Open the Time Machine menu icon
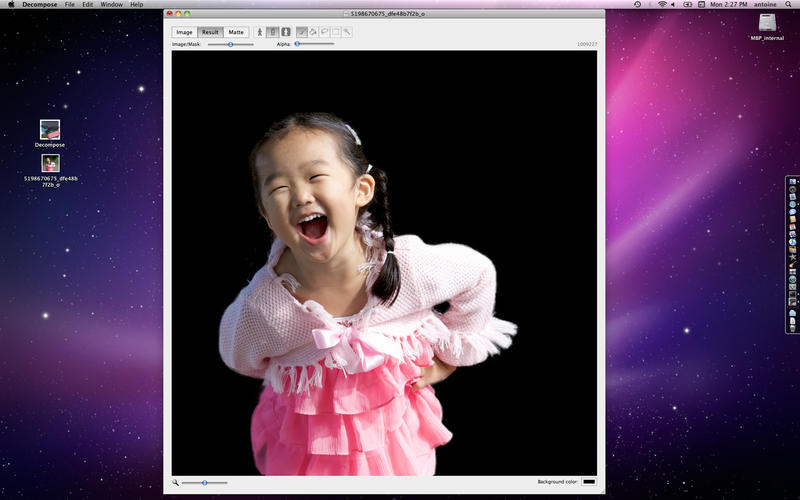Image resolution: width=800 pixels, height=500 pixels. point(637,5)
